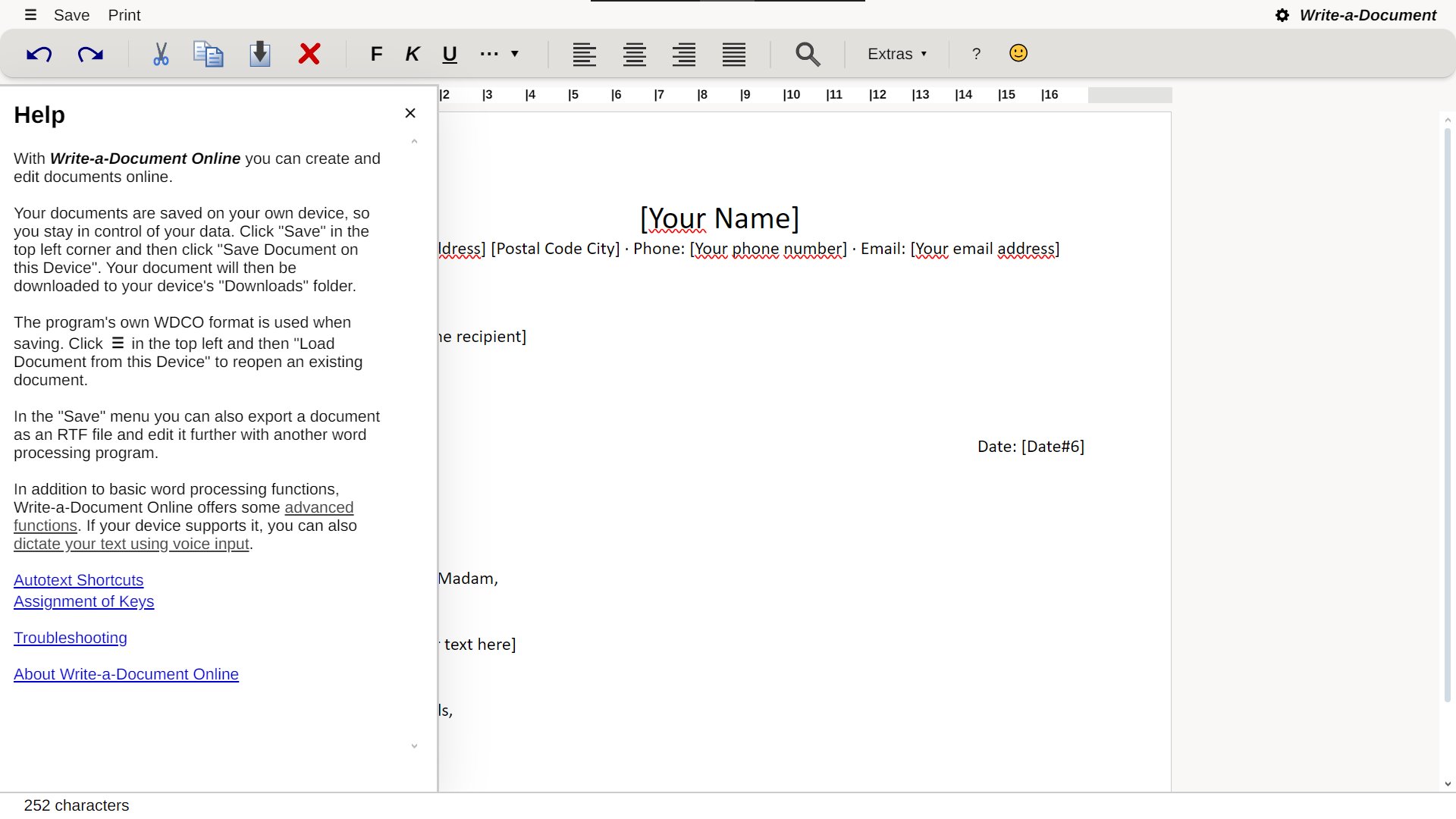This screenshot has width=1456, height=819.
Task: Toggle italic formatting (K)
Action: click(x=413, y=54)
